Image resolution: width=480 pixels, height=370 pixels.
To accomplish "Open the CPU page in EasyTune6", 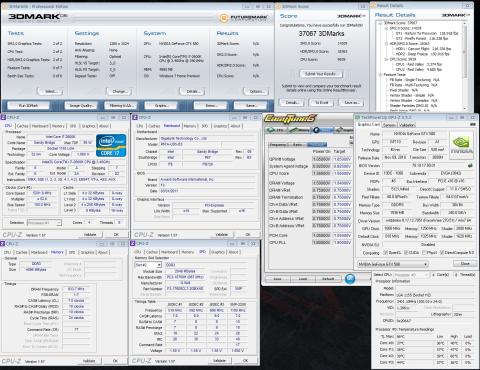I will [275, 130].
